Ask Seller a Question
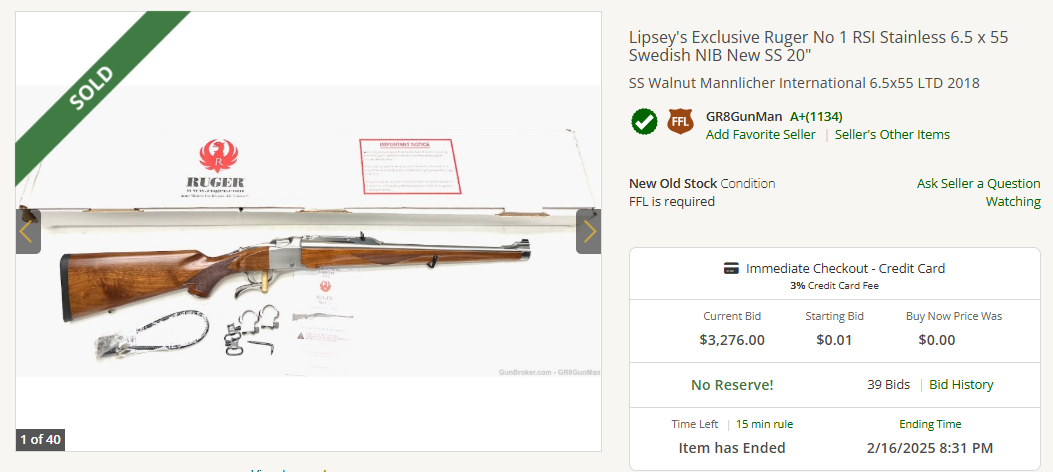 click(978, 183)
